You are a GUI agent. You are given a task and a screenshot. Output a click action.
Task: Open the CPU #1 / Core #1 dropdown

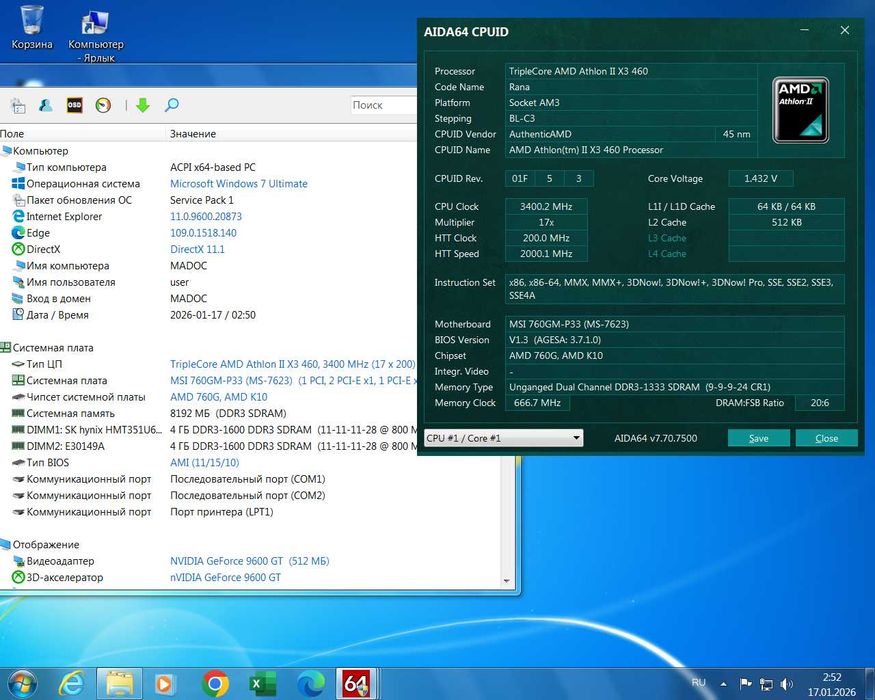point(504,438)
